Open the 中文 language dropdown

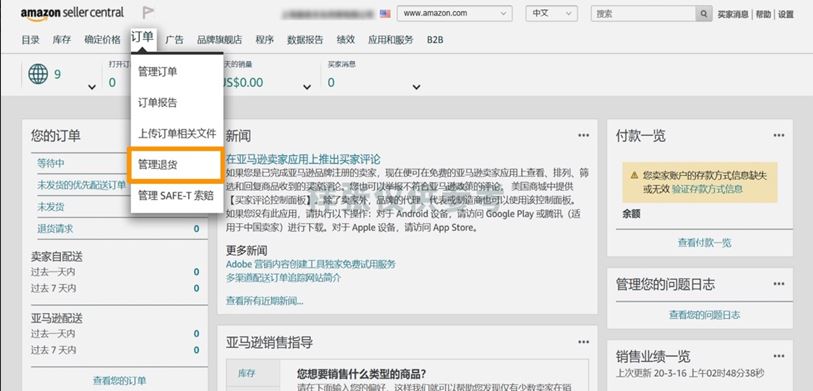point(551,13)
